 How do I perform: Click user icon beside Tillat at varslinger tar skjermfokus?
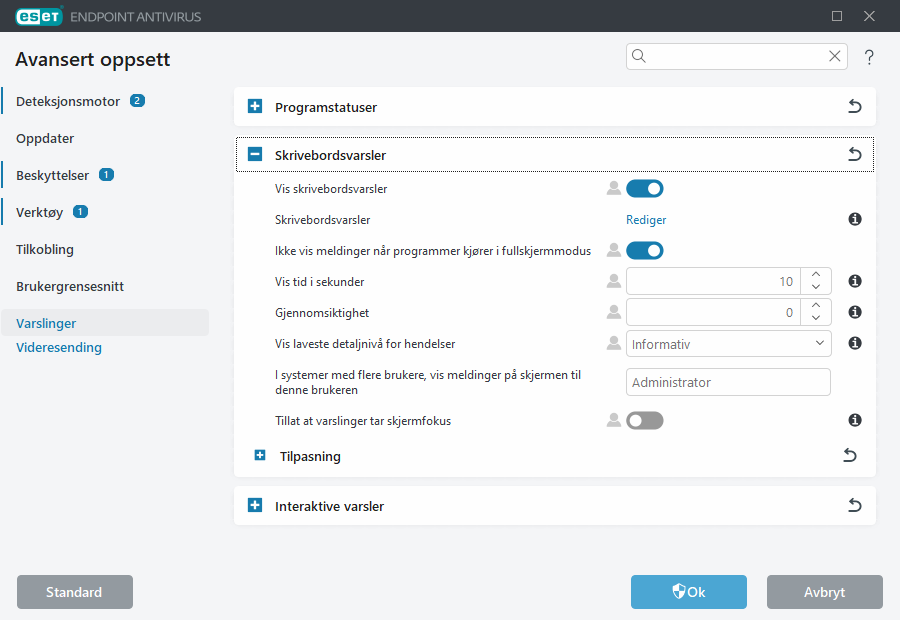point(614,420)
